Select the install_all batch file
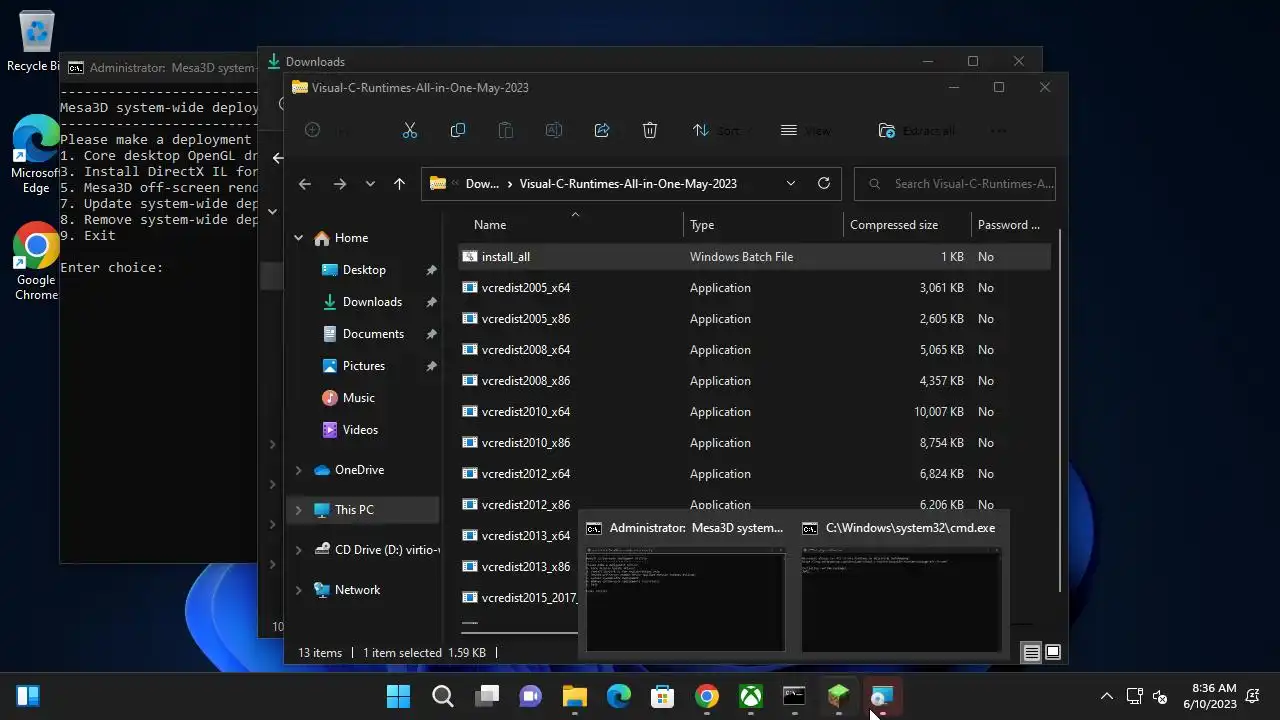Screen dimensions: 1280x720 pyautogui.click(x=754, y=257)
